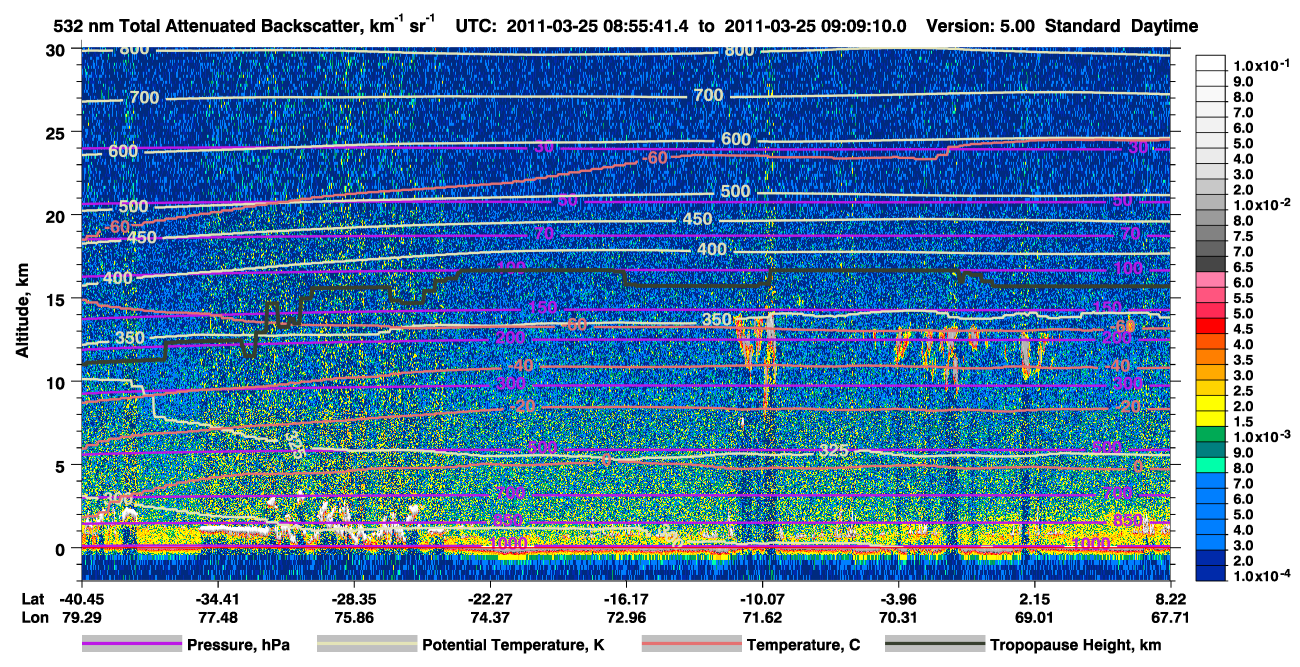This screenshot has width=1300, height=667.
Task: Click longitude value 67.71
Action: pos(1172,617)
